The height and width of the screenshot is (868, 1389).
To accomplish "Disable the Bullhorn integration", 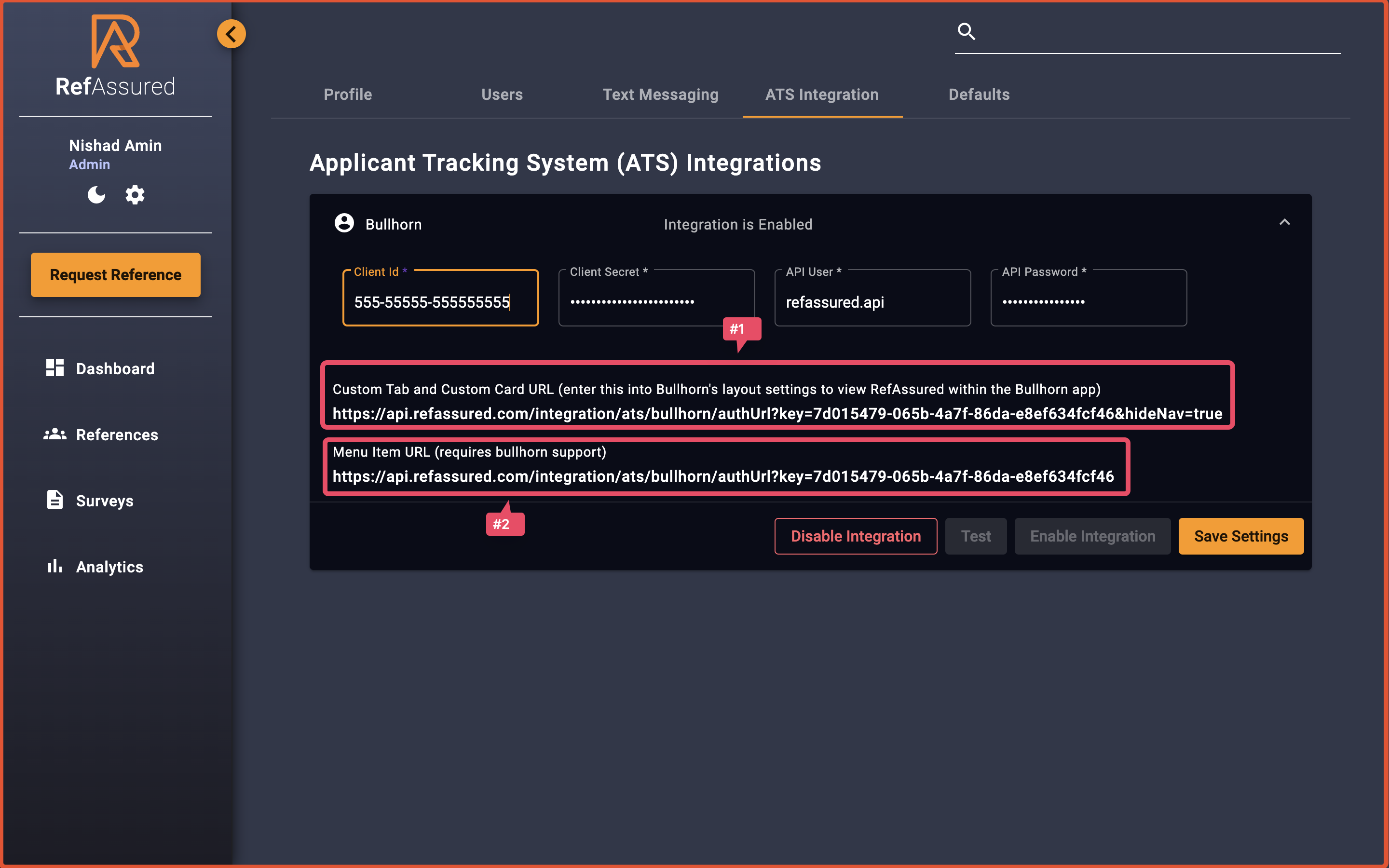I will pyautogui.click(x=855, y=536).
